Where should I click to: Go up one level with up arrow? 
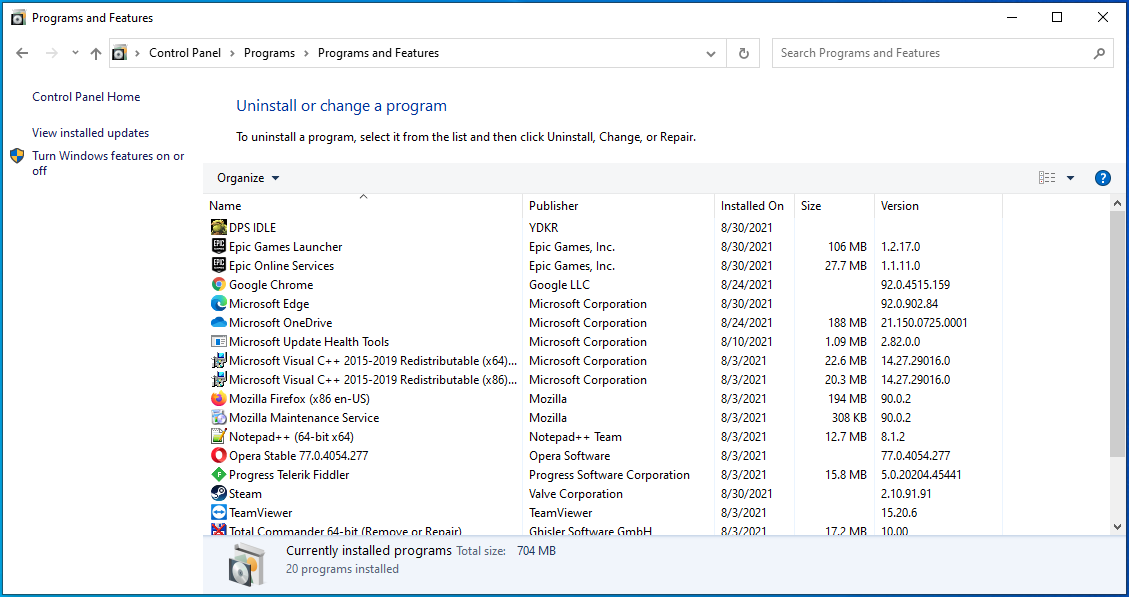(x=96, y=54)
